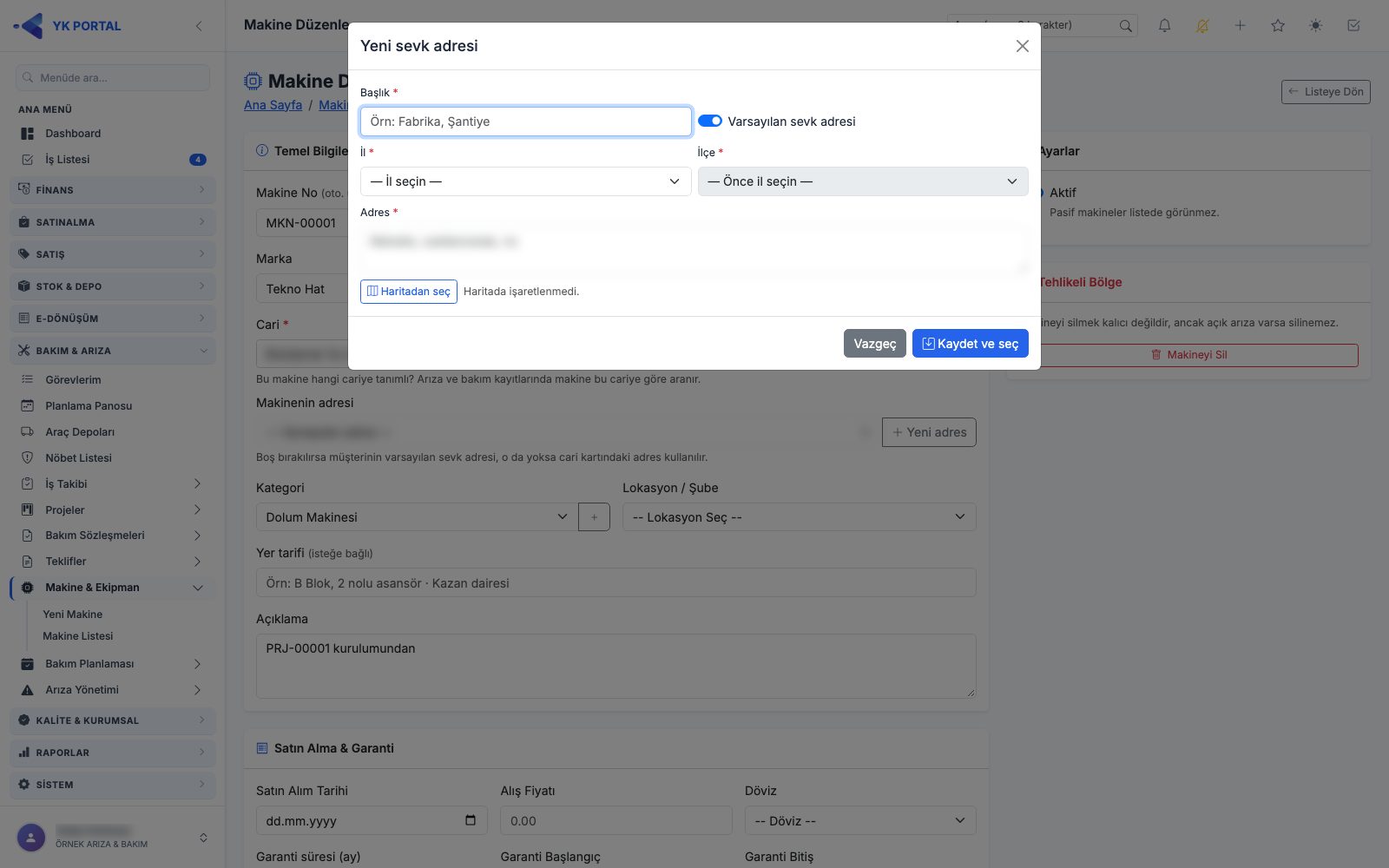Click Haritadan seç map button

(408, 292)
